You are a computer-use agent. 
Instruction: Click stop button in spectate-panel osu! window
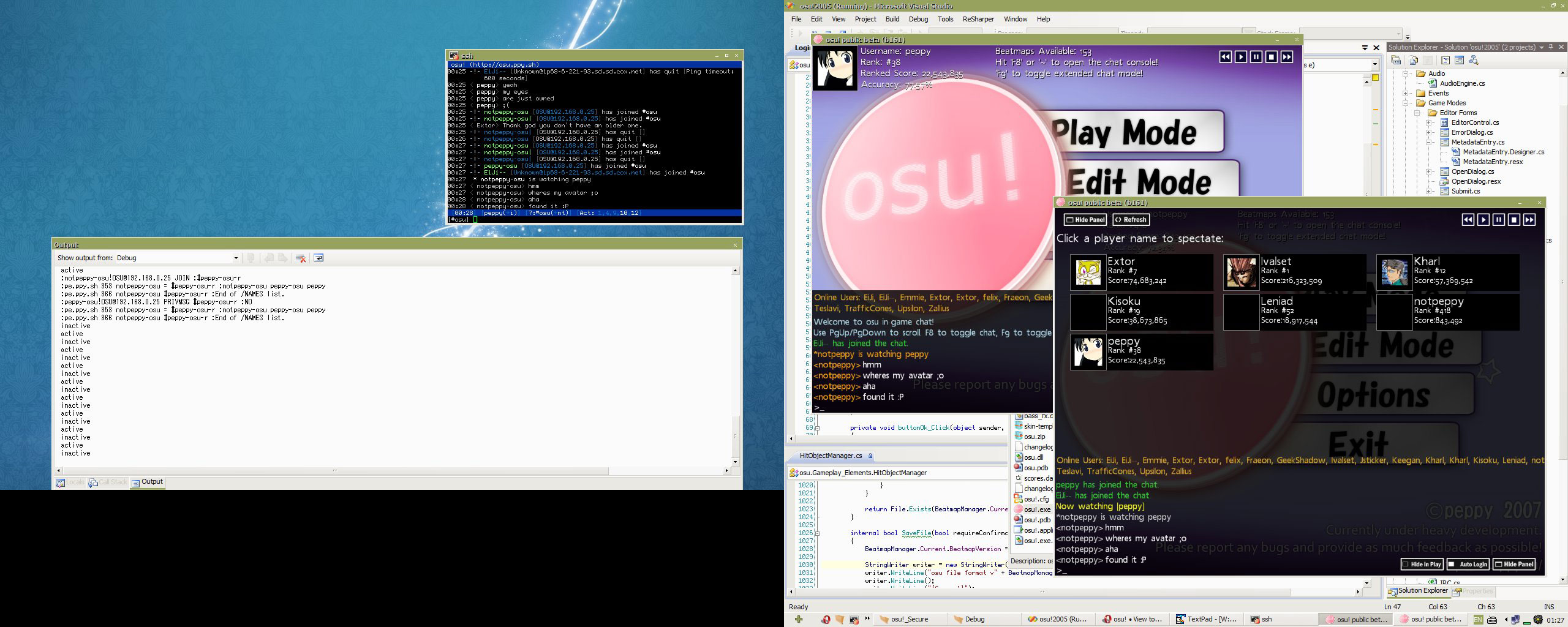pyautogui.click(x=1514, y=220)
